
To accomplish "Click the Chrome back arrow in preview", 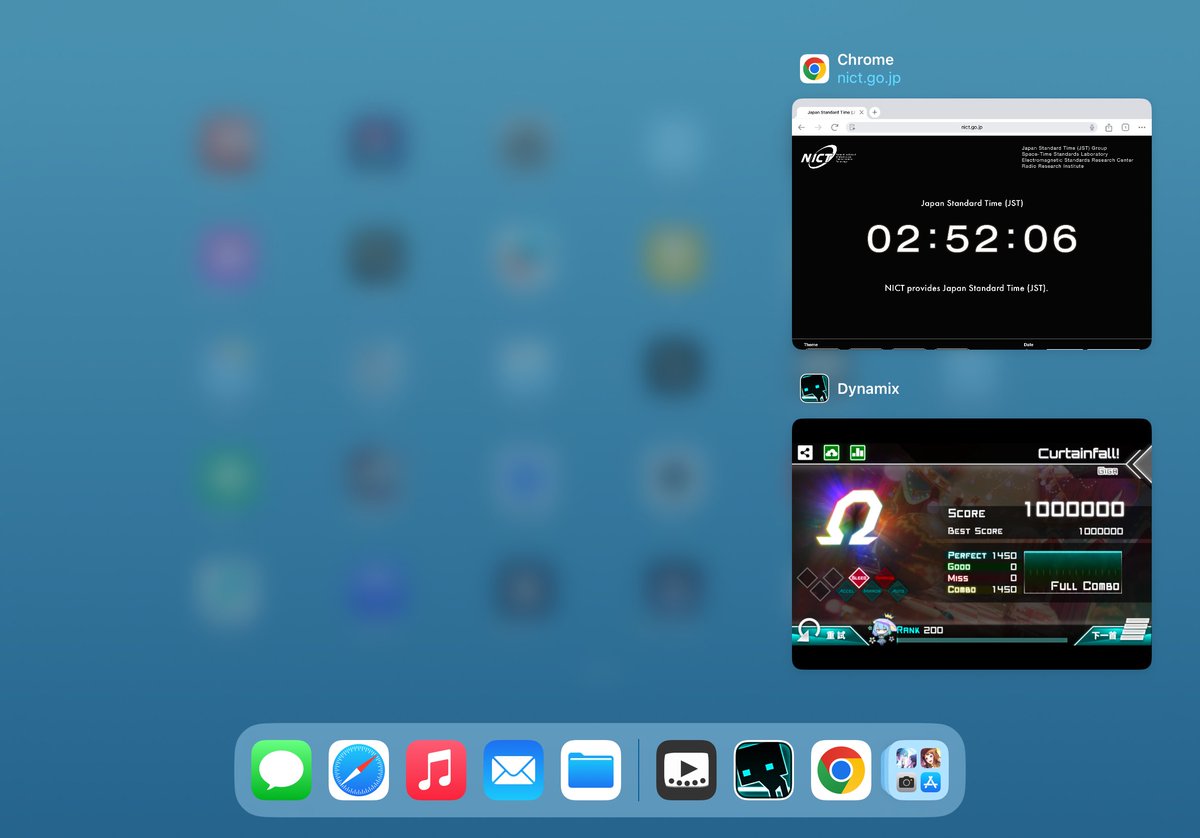I will 802,127.
